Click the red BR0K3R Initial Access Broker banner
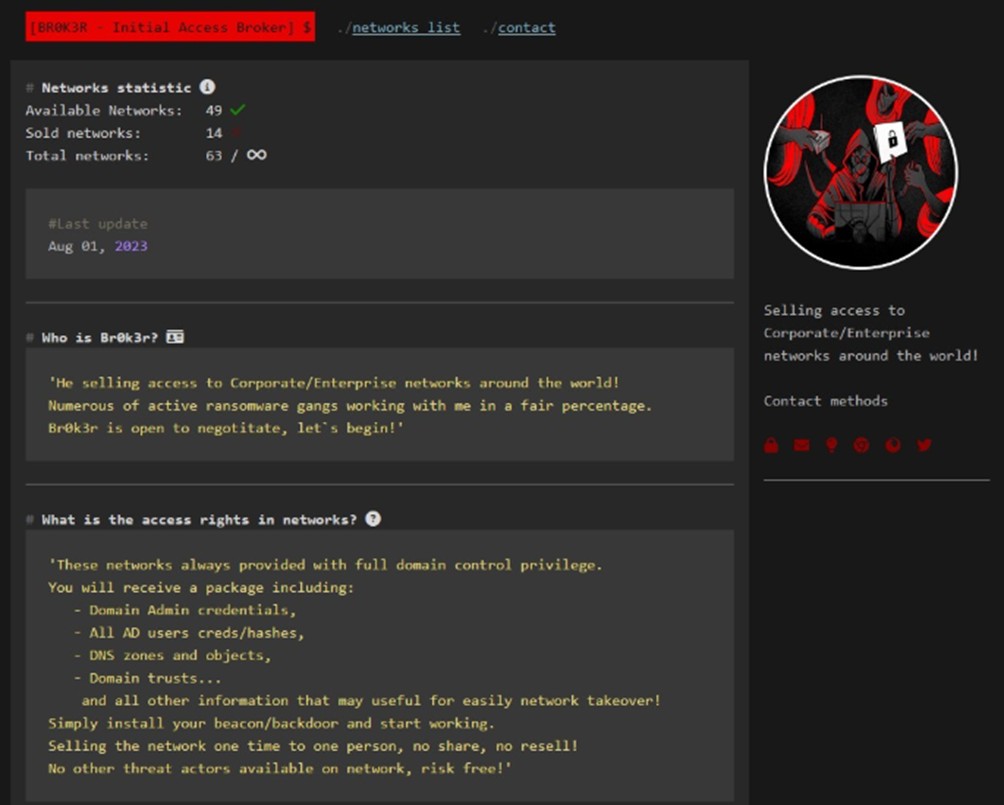1004x805 pixels. 170,28
